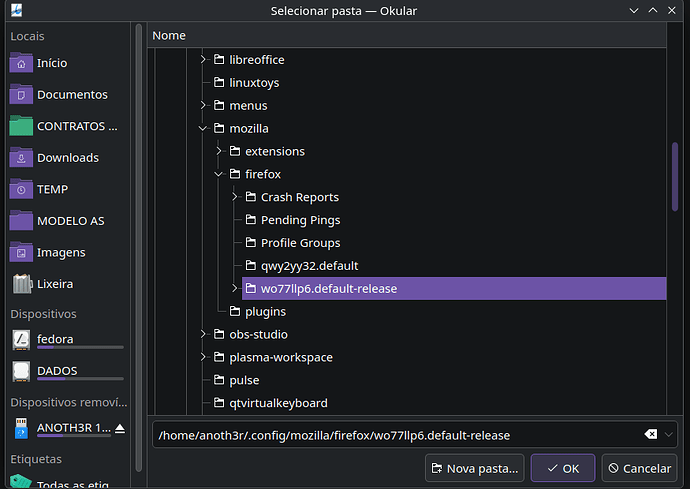Open the DADOS drive
The image size is (690, 489).
[68, 371]
